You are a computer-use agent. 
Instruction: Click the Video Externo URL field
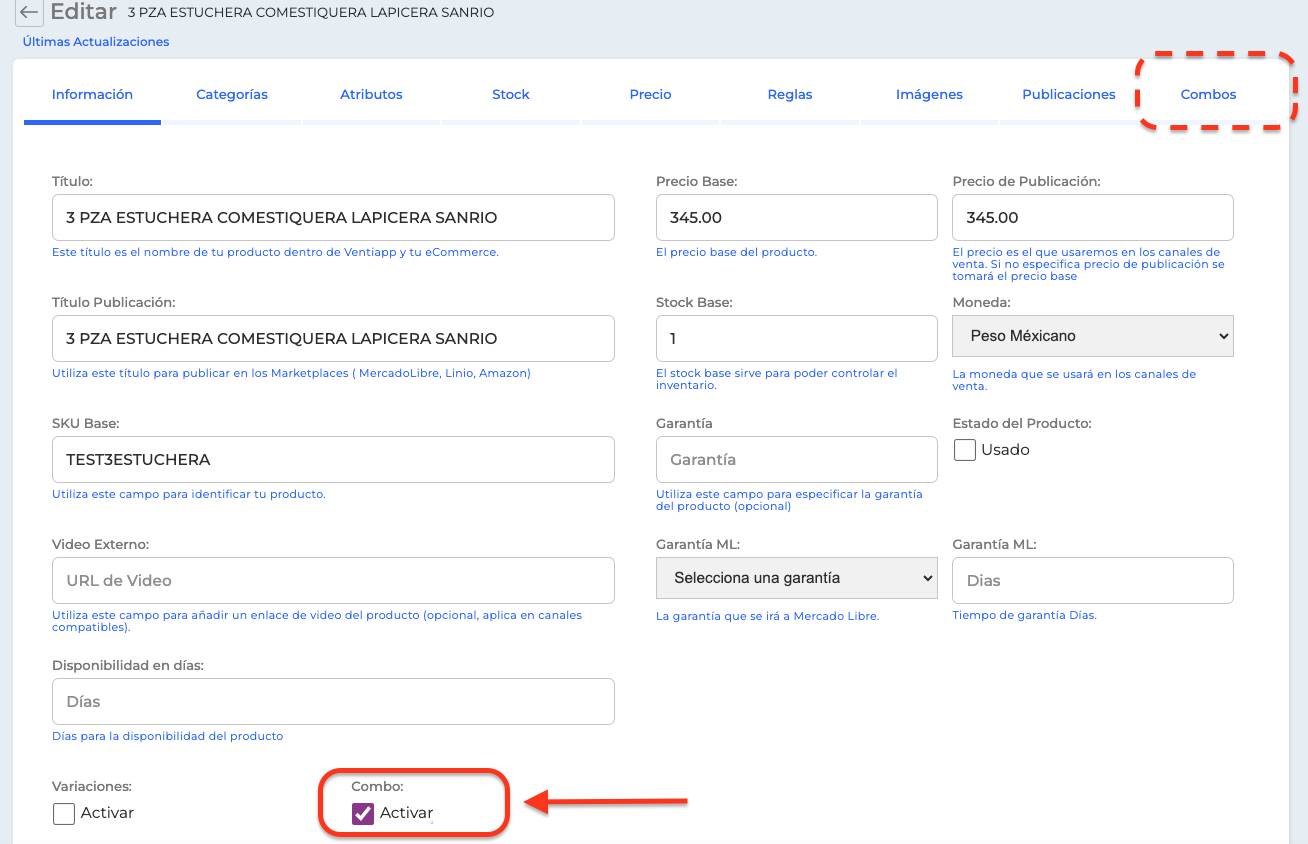click(333, 580)
